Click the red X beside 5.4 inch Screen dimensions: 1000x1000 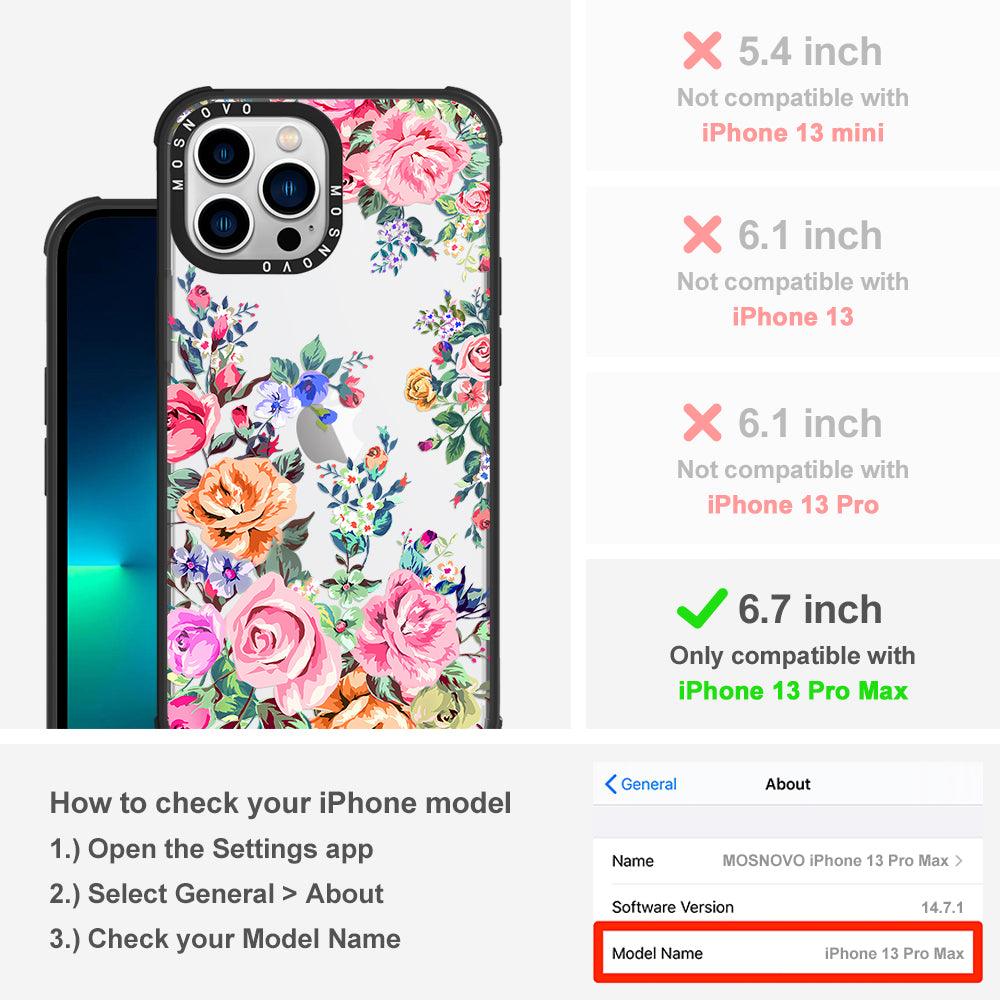[702, 50]
